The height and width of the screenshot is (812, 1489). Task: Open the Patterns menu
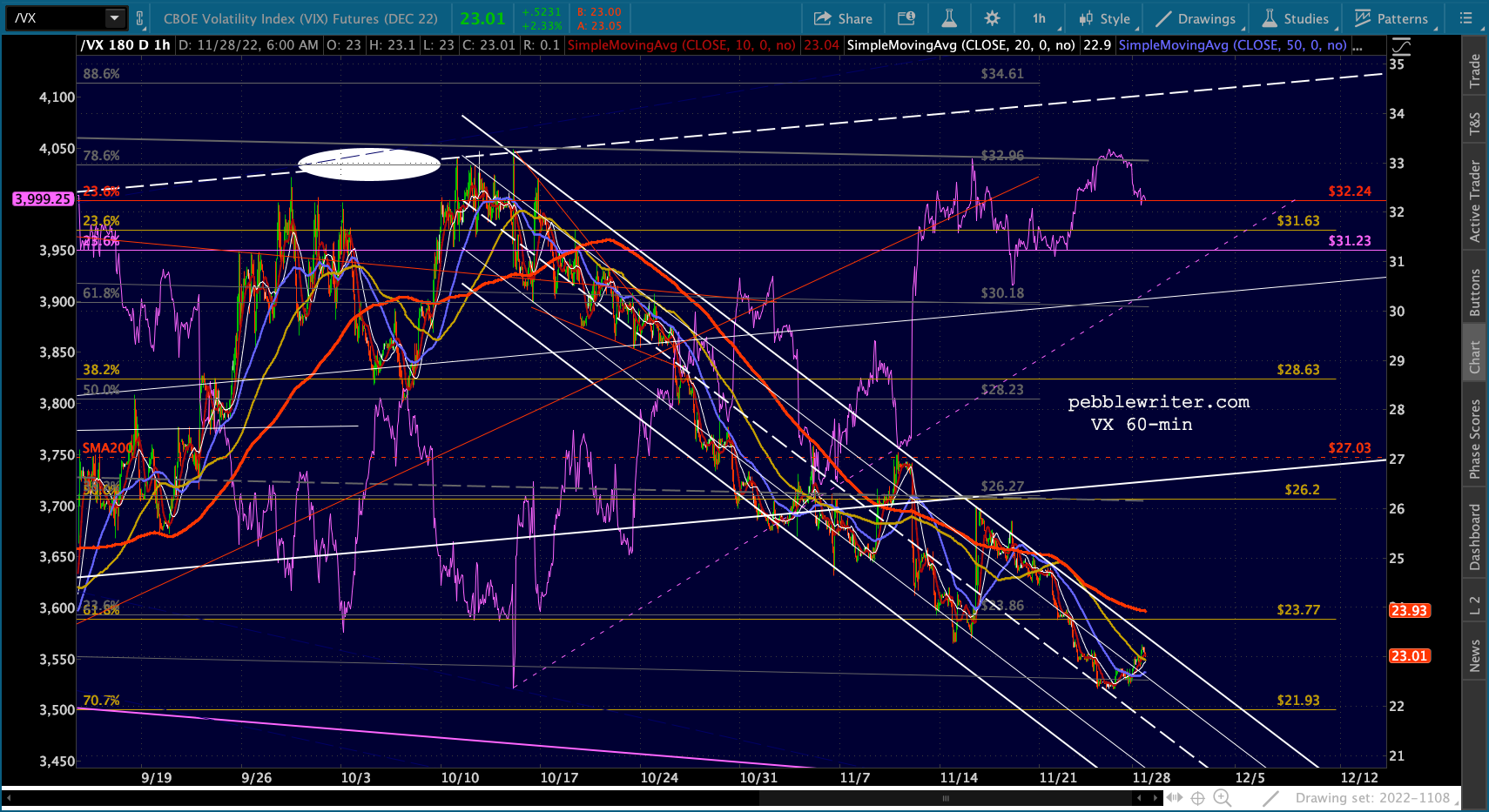point(1391,18)
